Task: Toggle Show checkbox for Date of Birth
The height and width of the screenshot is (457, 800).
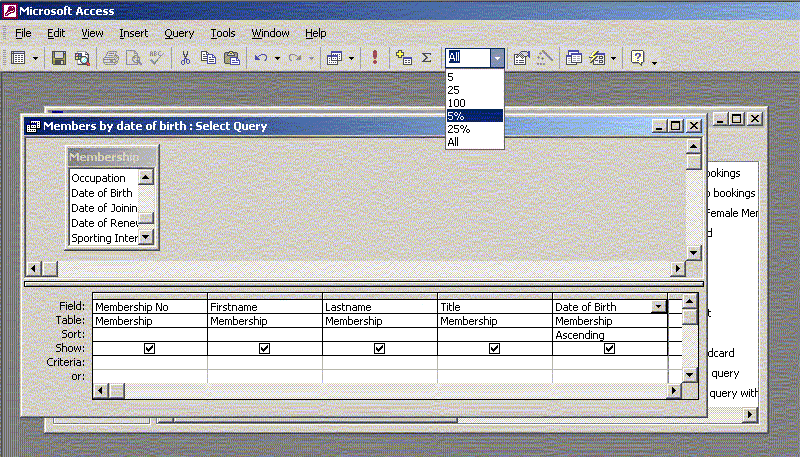Action: [609, 349]
